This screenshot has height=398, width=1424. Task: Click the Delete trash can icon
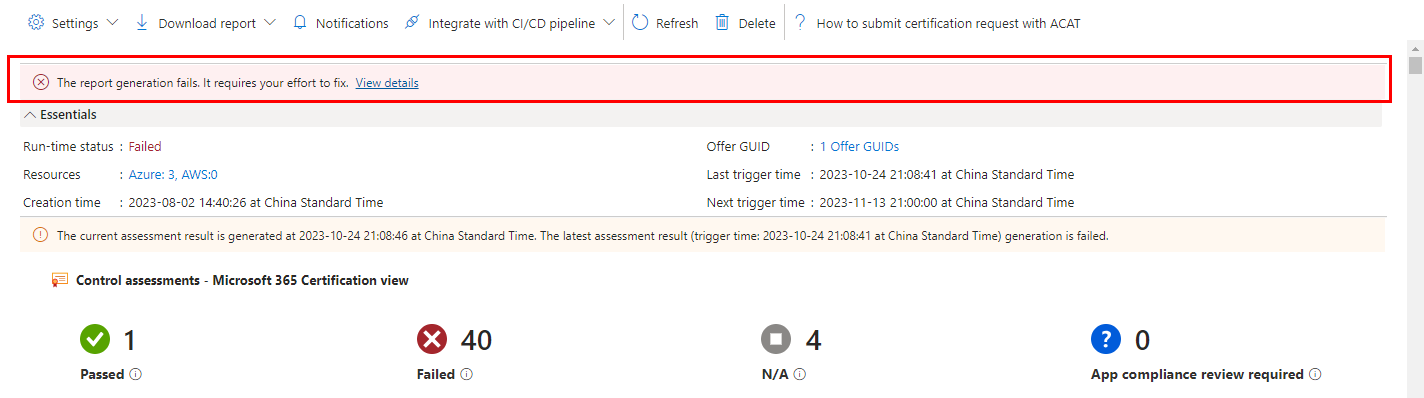(x=722, y=22)
